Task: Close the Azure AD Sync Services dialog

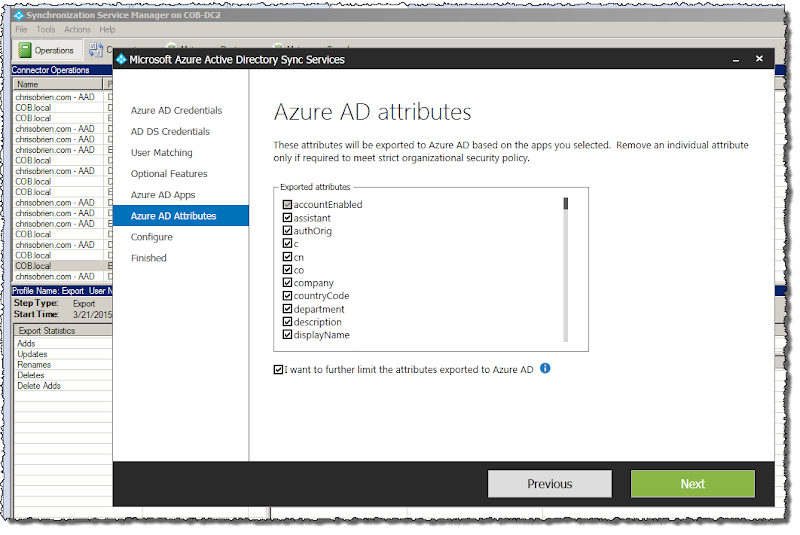Action: (759, 59)
